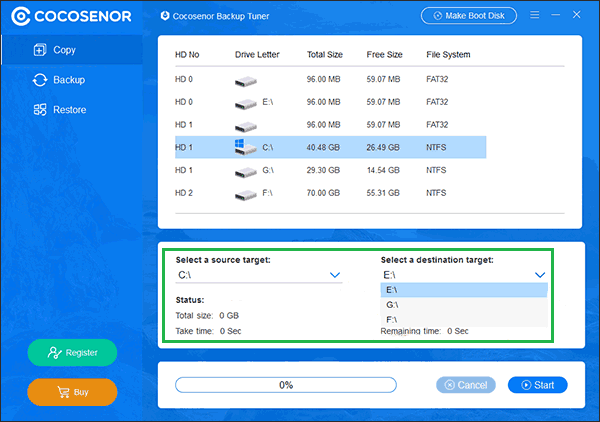
Task: Click the Make Boot Disk button
Action: [470, 16]
